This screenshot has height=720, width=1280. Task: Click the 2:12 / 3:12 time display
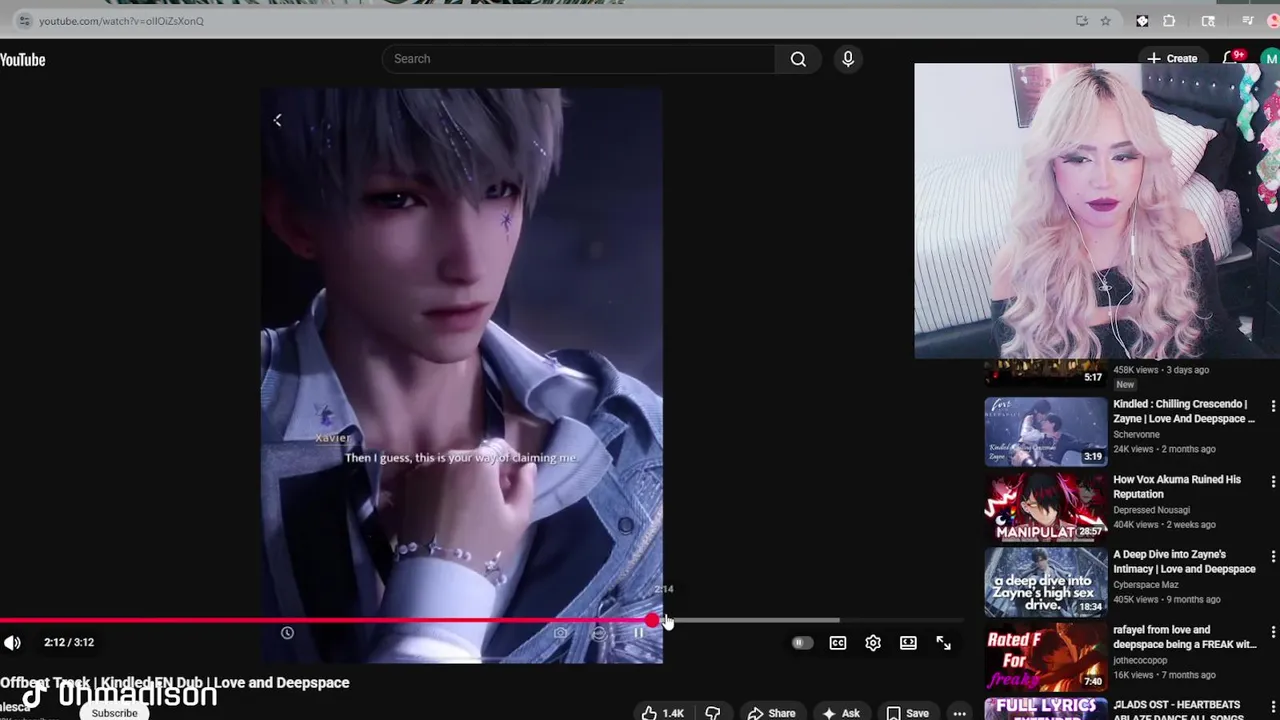pyautogui.click(x=69, y=643)
